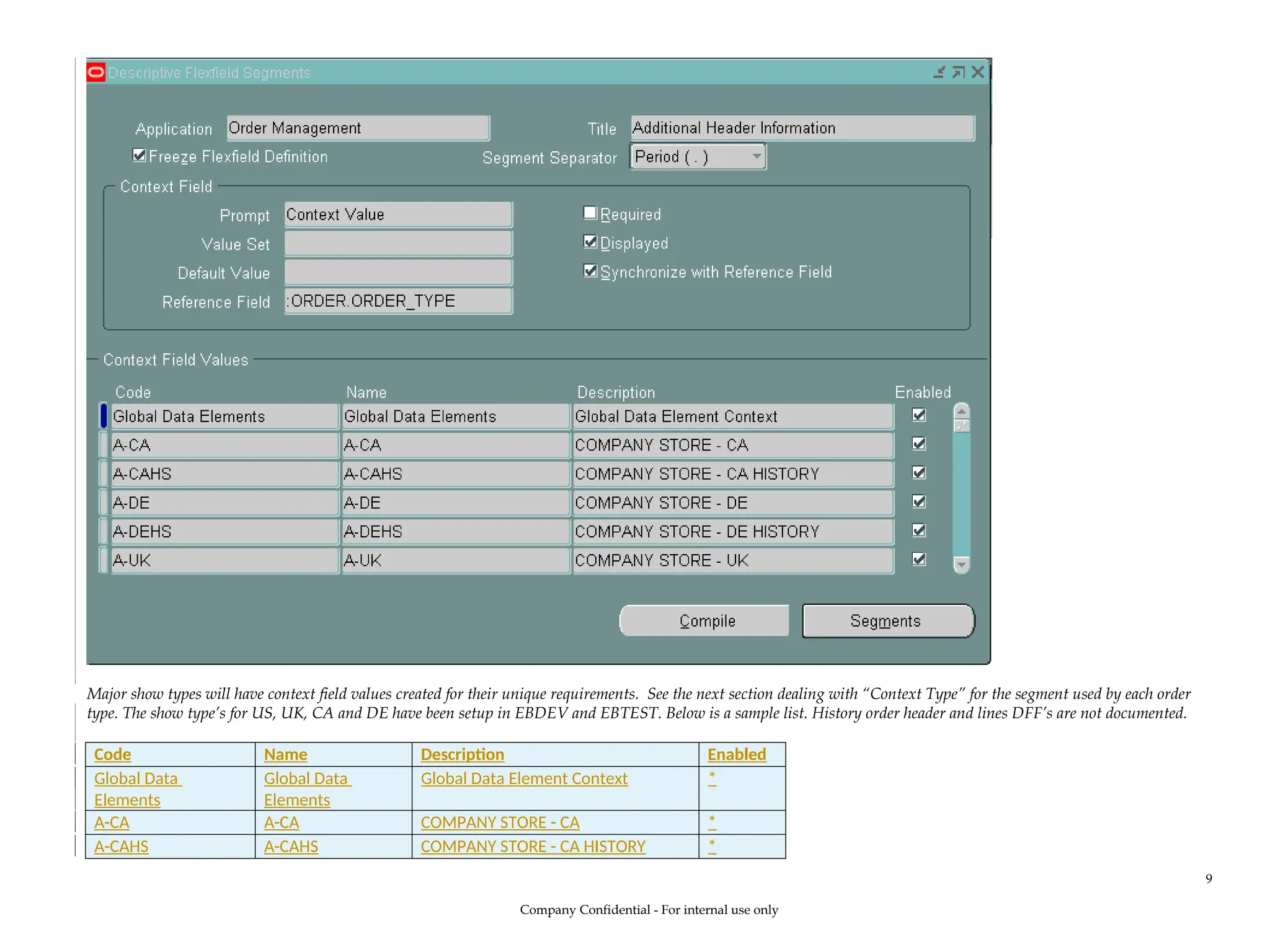The width and height of the screenshot is (1270, 952).
Task: Click Code cell A-CAHS in form
Action: point(224,474)
